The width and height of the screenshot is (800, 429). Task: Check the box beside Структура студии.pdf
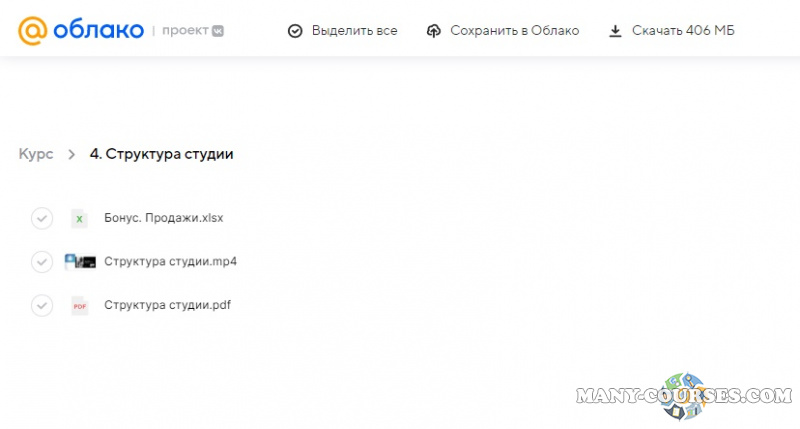[41, 306]
